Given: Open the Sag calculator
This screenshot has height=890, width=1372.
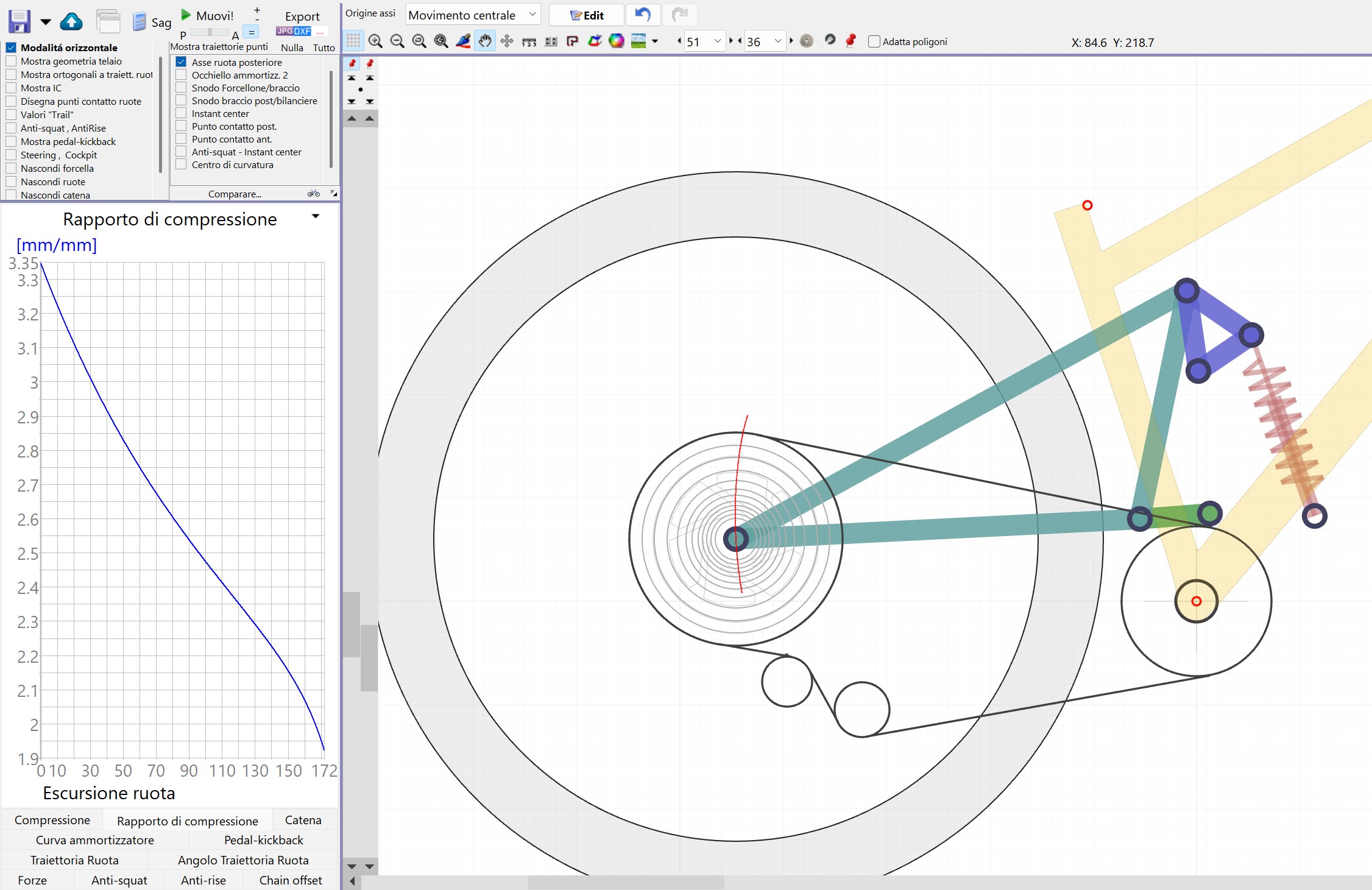Looking at the screenshot, I should (x=152, y=23).
